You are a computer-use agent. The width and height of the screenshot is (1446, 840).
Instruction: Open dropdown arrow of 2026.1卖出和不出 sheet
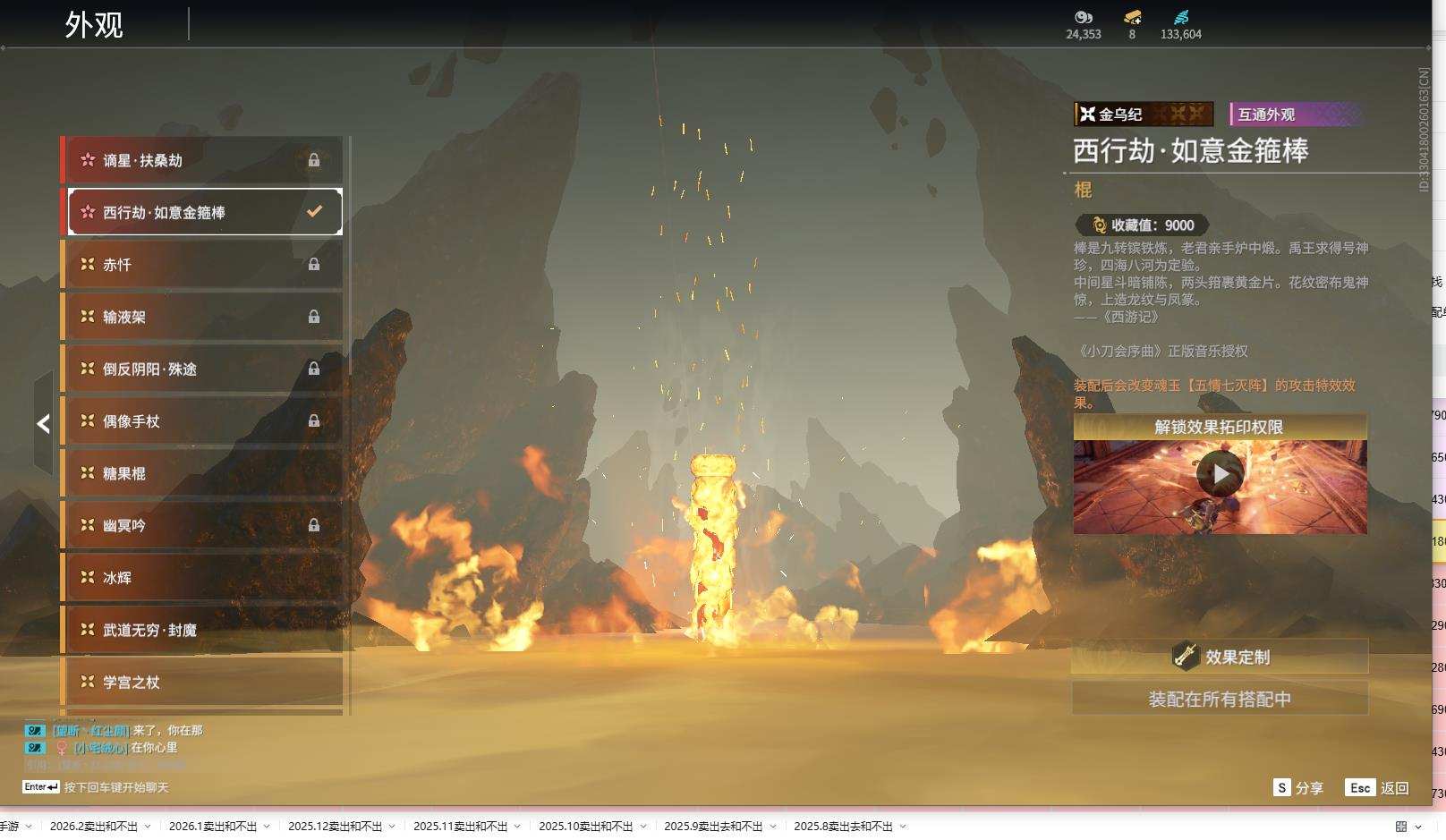(267, 827)
